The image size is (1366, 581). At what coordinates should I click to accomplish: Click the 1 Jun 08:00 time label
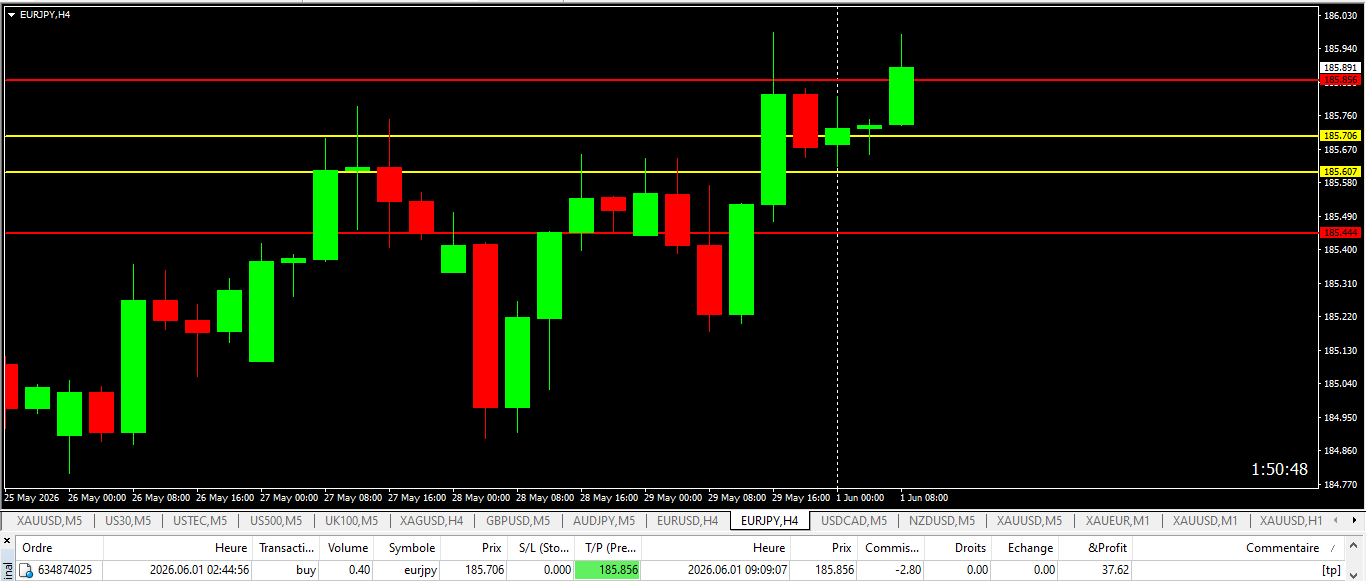(922, 497)
